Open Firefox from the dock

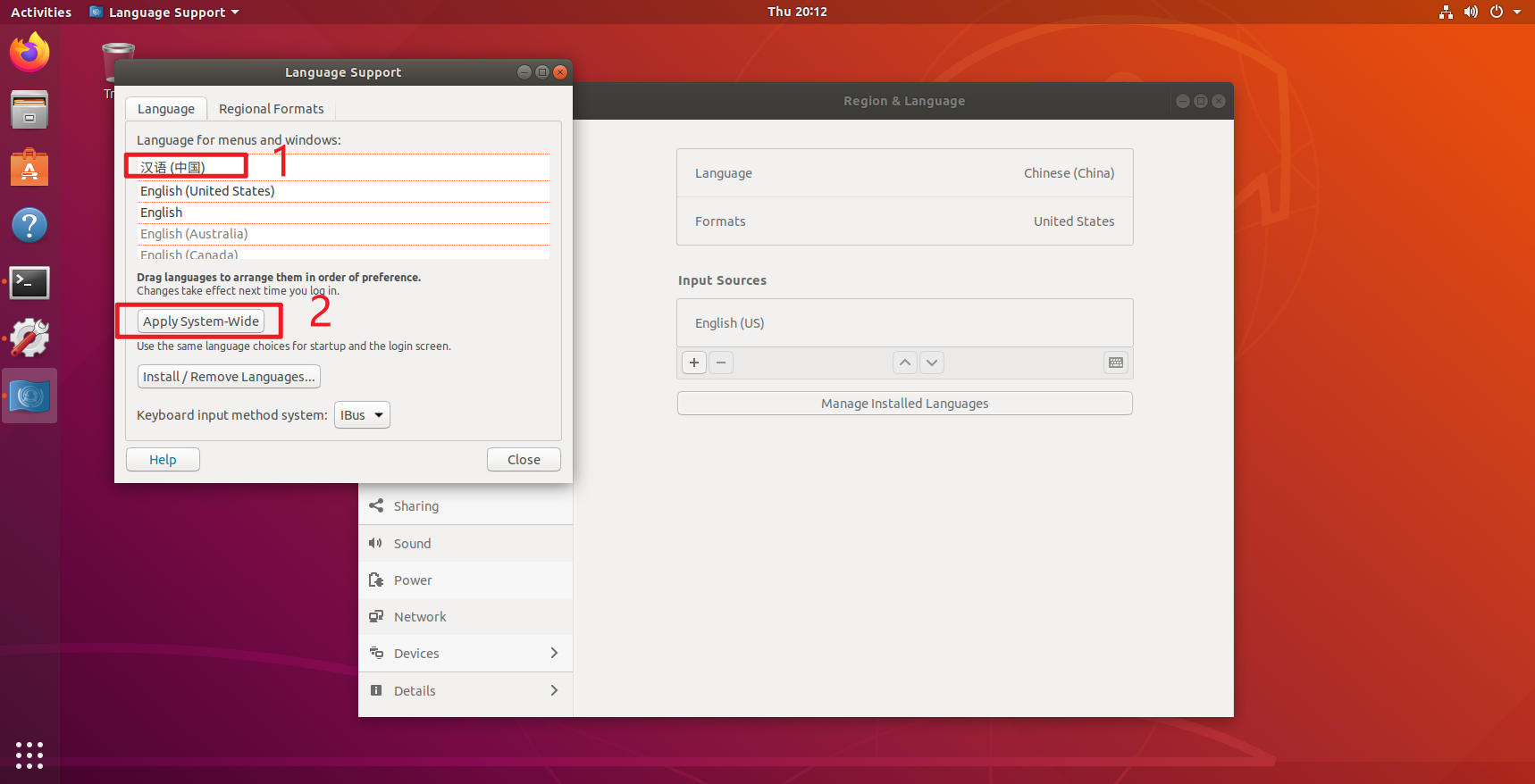(29, 53)
